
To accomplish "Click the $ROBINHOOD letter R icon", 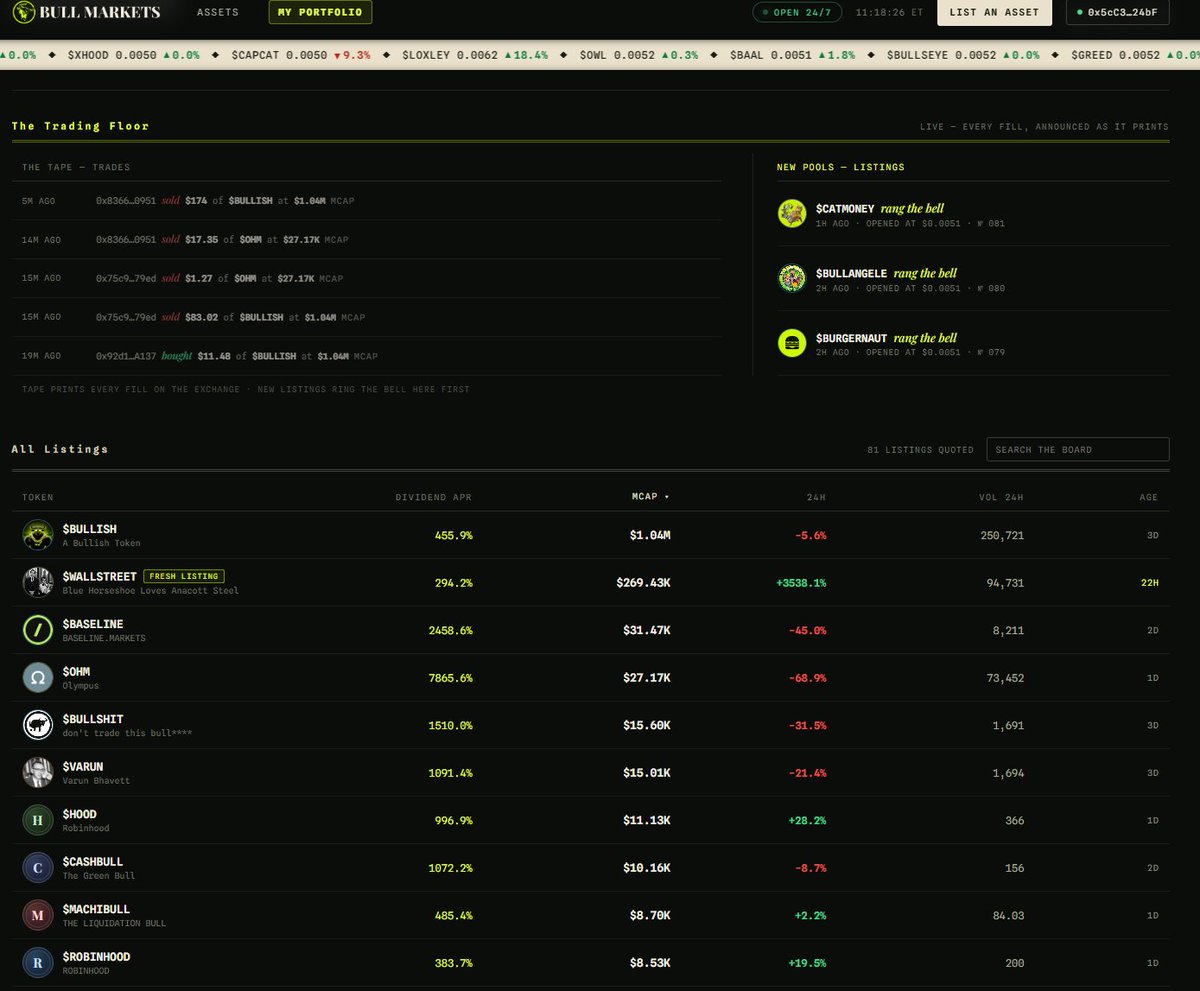I will tap(37, 962).
